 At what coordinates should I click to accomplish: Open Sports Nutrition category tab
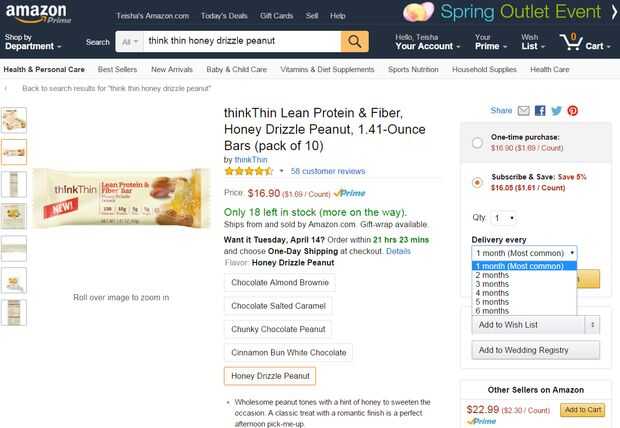point(413,70)
